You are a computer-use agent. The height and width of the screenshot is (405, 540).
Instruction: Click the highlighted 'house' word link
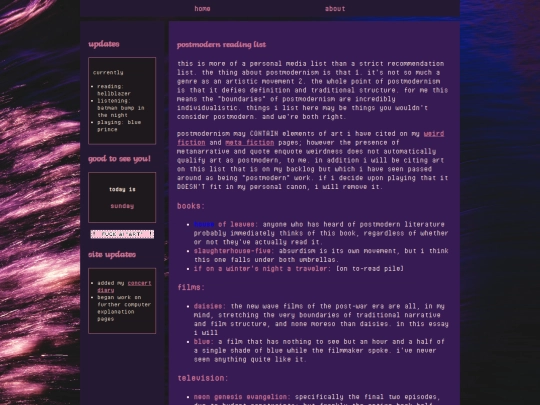coord(204,224)
